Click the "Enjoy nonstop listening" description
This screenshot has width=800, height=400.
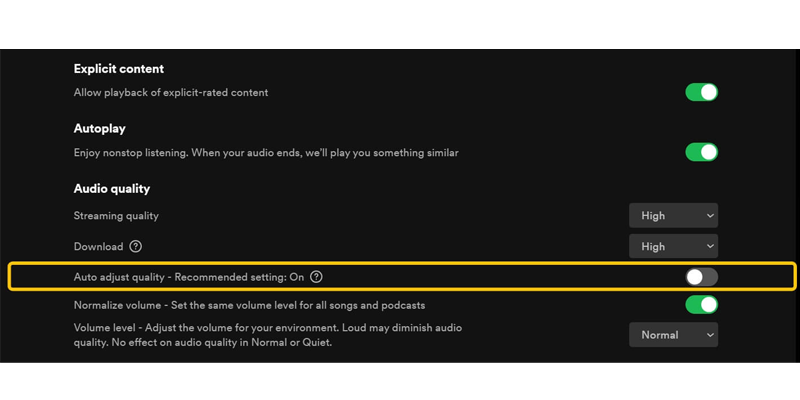[x=266, y=153]
